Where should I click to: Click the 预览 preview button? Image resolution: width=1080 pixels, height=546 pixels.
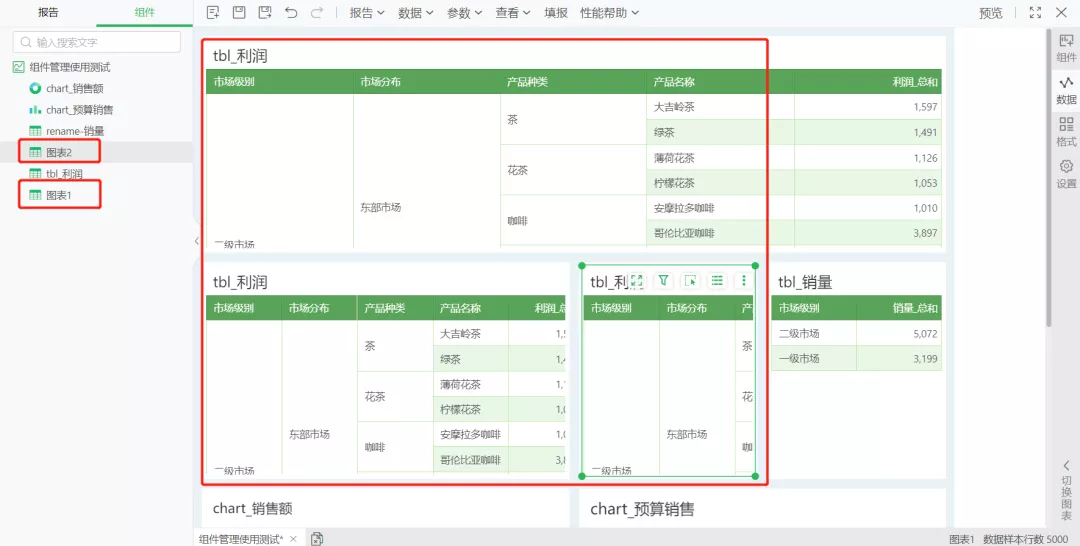990,12
